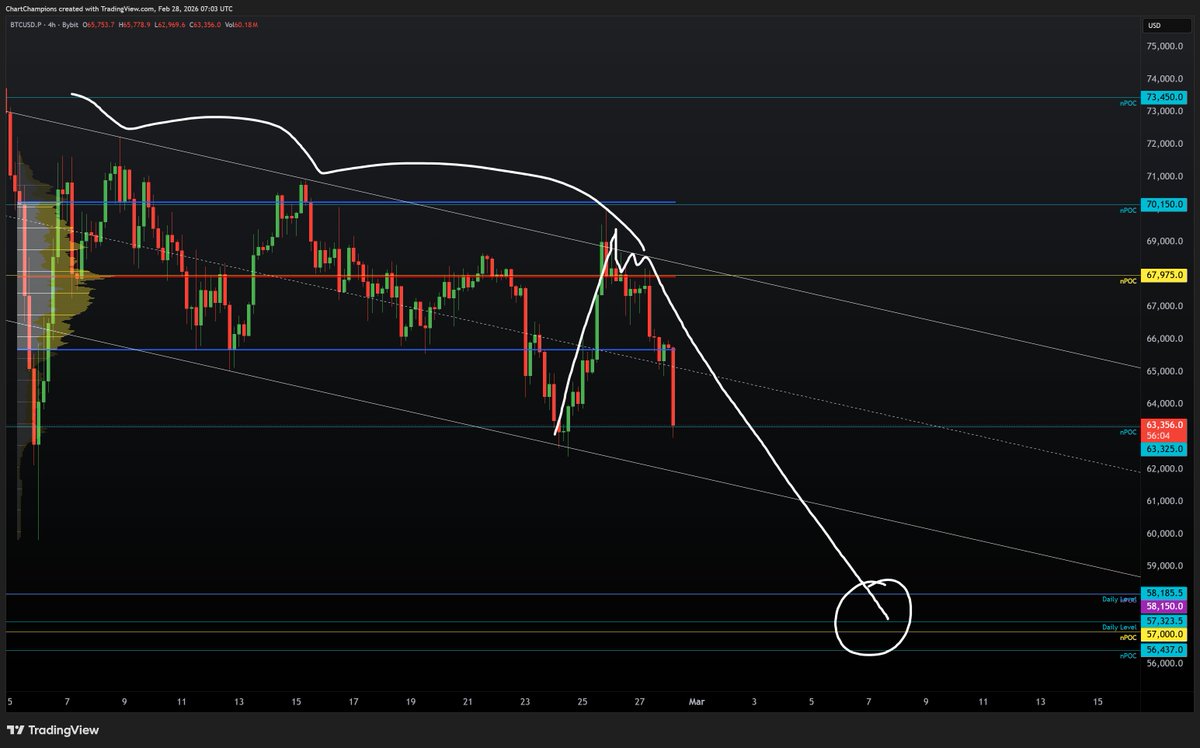Viewport: 1200px width, 748px height.
Task: Select the 58,185.5 price label
Action: [1164, 593]
